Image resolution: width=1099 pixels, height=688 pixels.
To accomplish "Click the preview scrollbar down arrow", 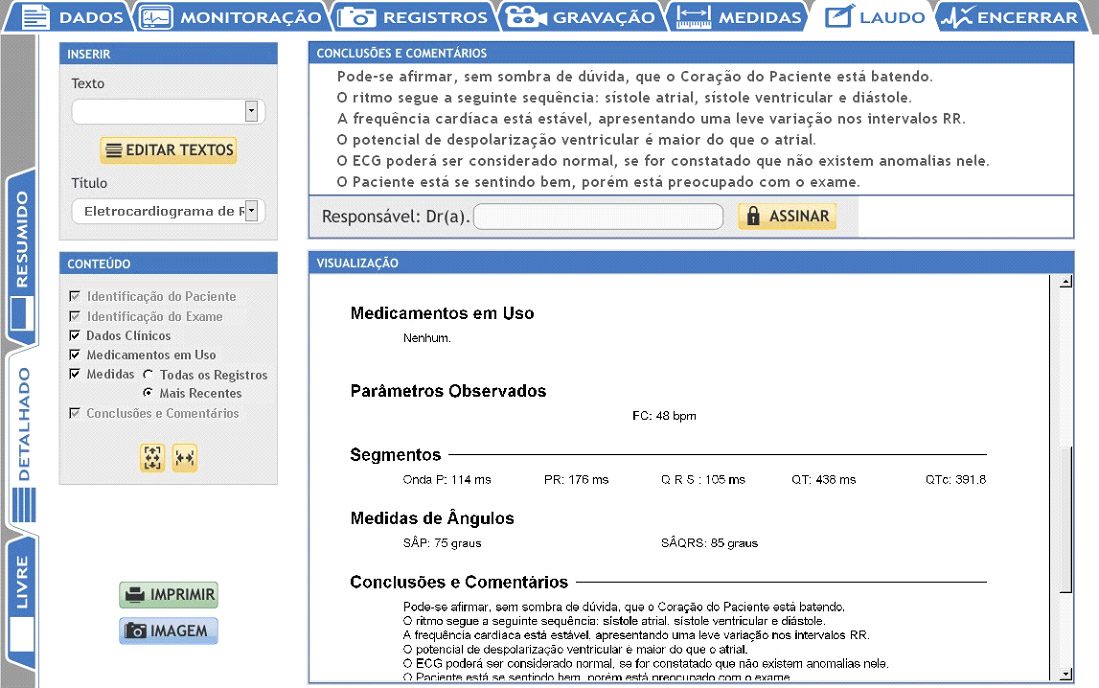I will point(1066,674).
